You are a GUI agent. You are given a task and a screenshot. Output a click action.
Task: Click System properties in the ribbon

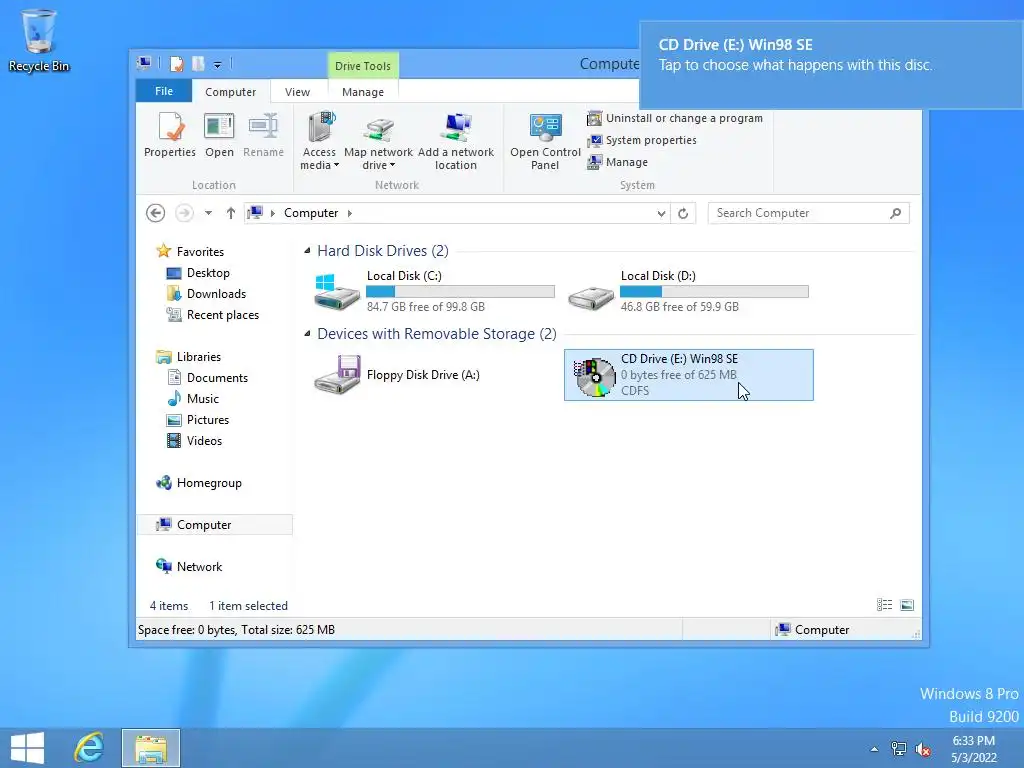(641, 140)
